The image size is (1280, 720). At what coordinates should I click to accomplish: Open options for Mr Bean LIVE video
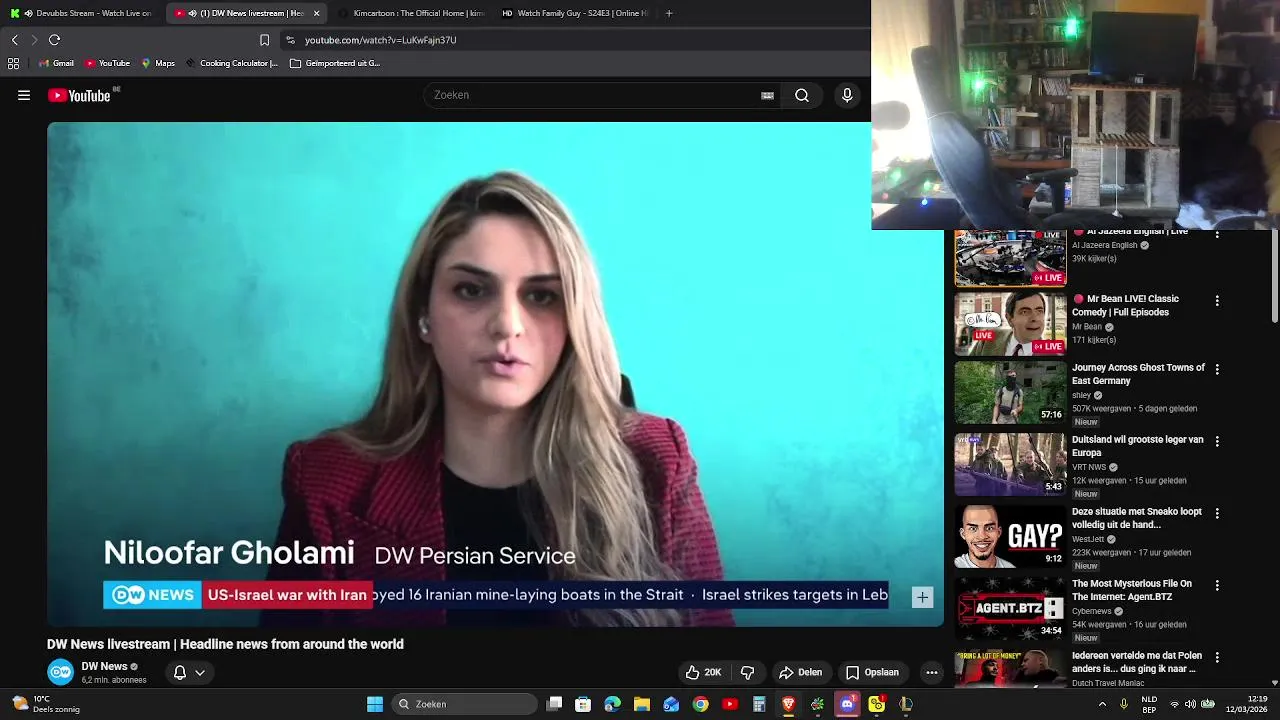1217,300
